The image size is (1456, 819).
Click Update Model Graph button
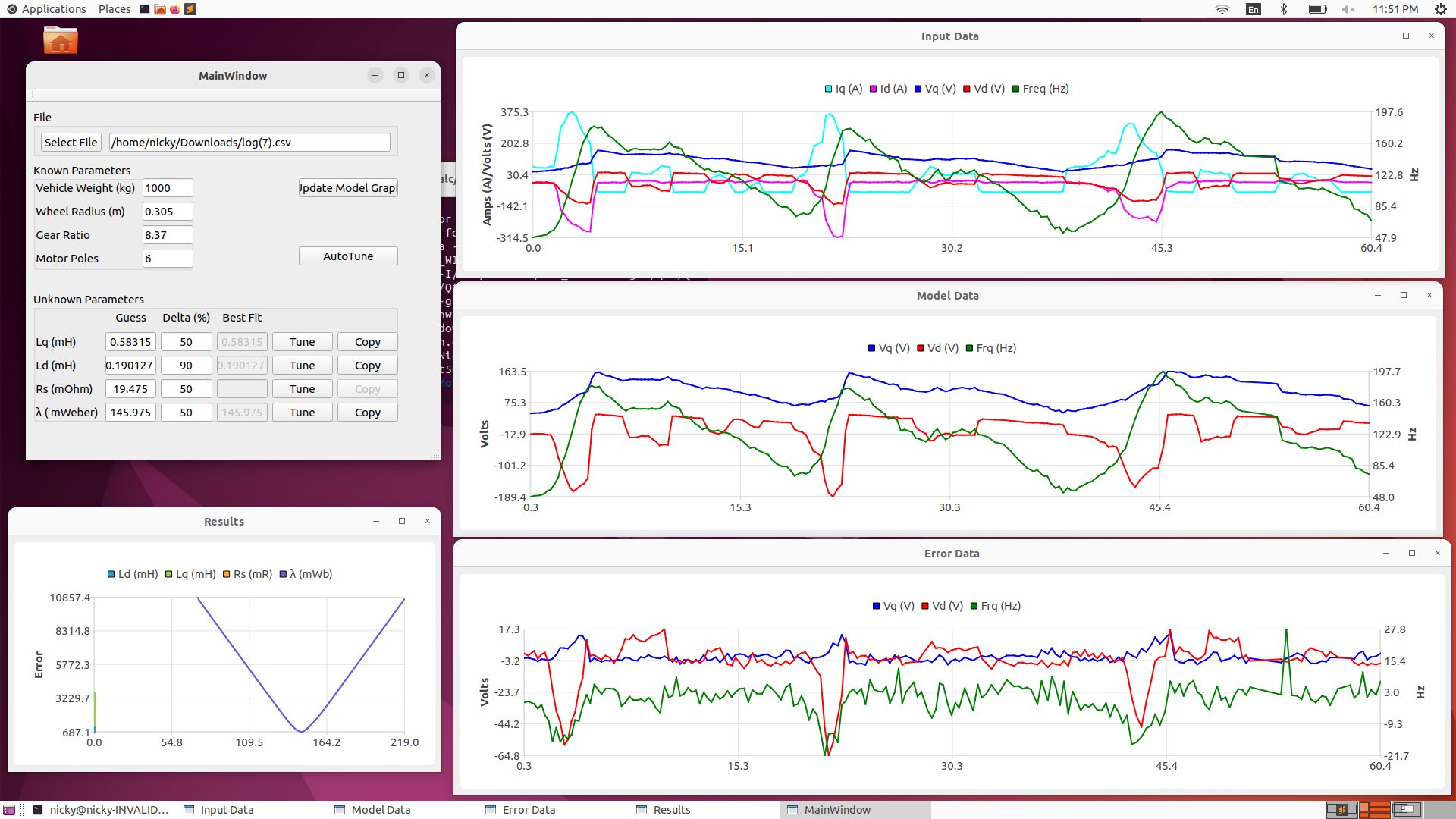click(x=348, y=188)
